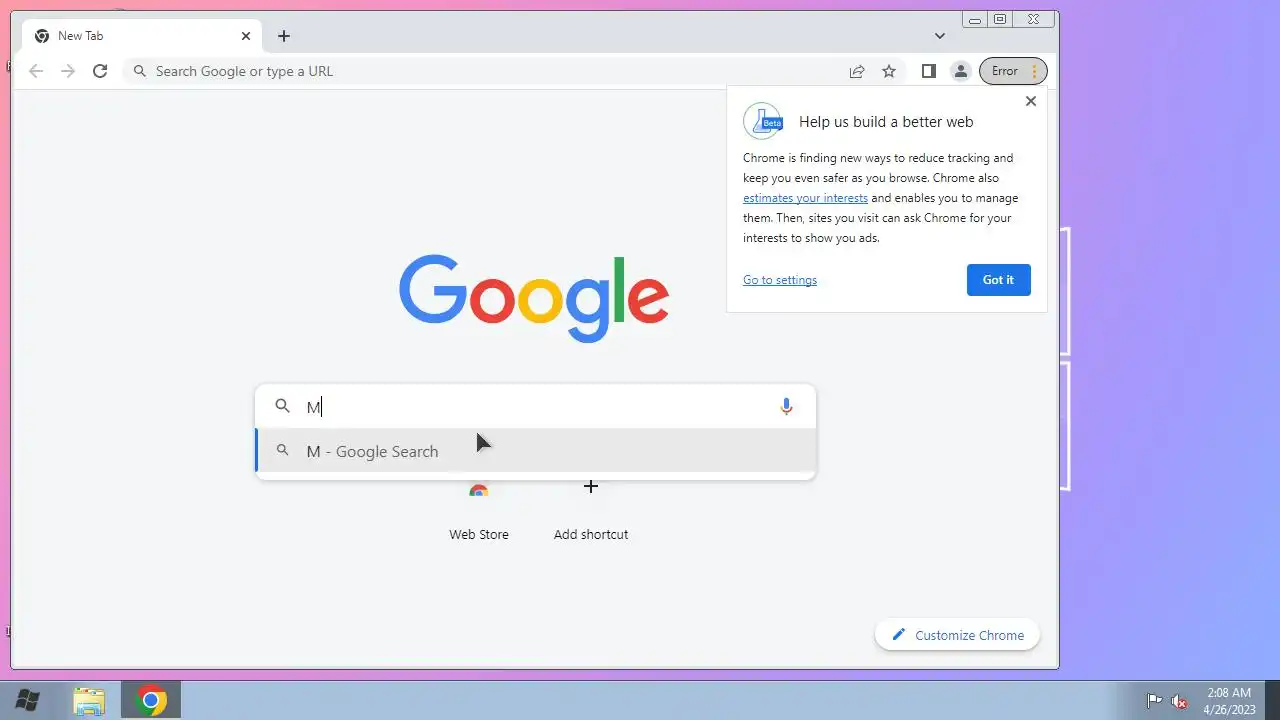Click into the Google search box

(x=536, y=407)
